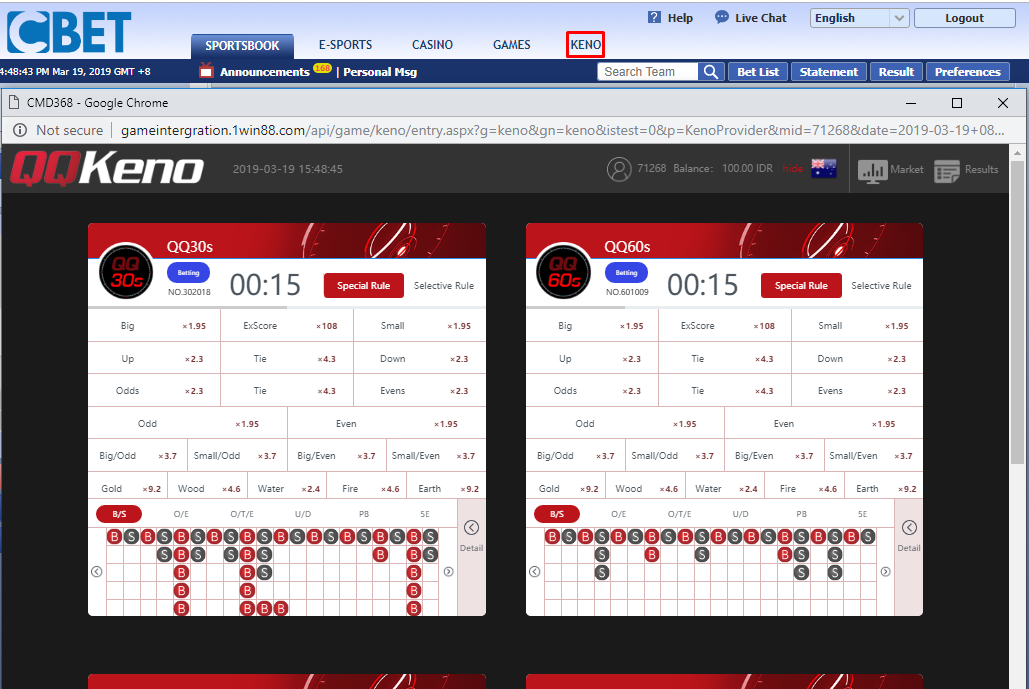Image resolution: width=1029 pixels, height=689 pixels.
Task: Click QQ60s history right arrow
Action: 885,572
